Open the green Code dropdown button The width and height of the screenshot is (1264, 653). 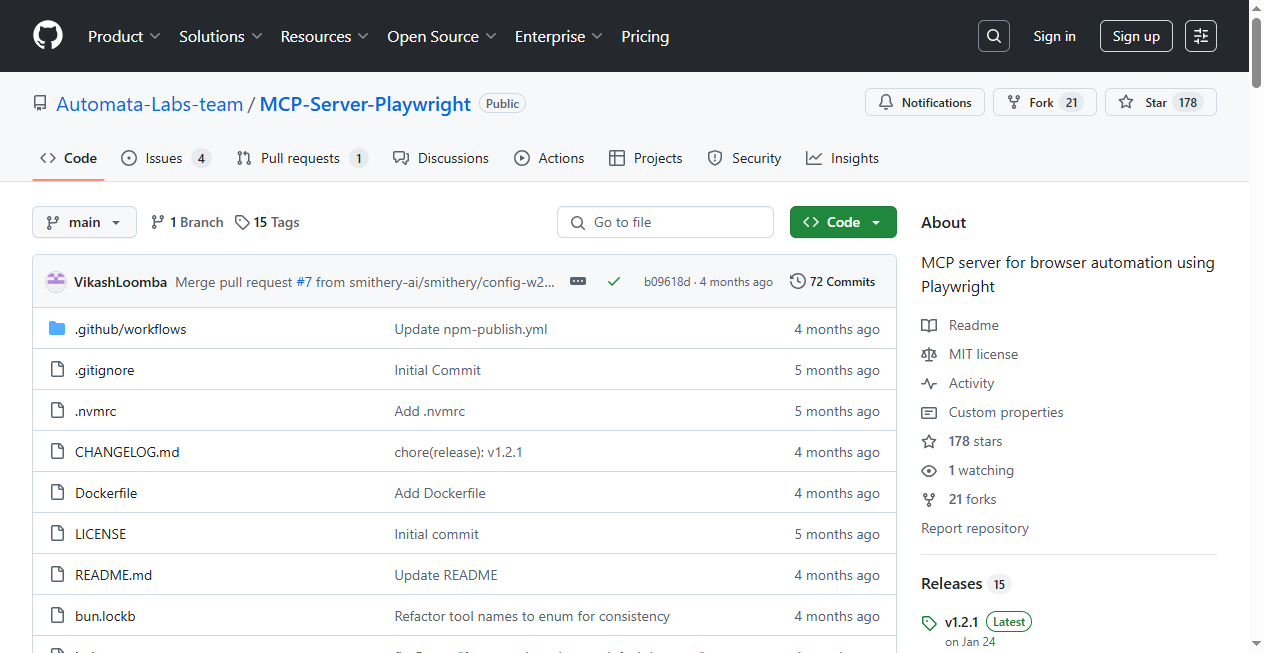pos(843,222)
